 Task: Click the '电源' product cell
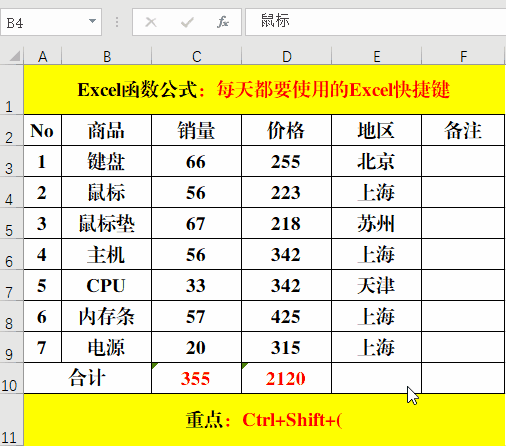click(107, 347)
